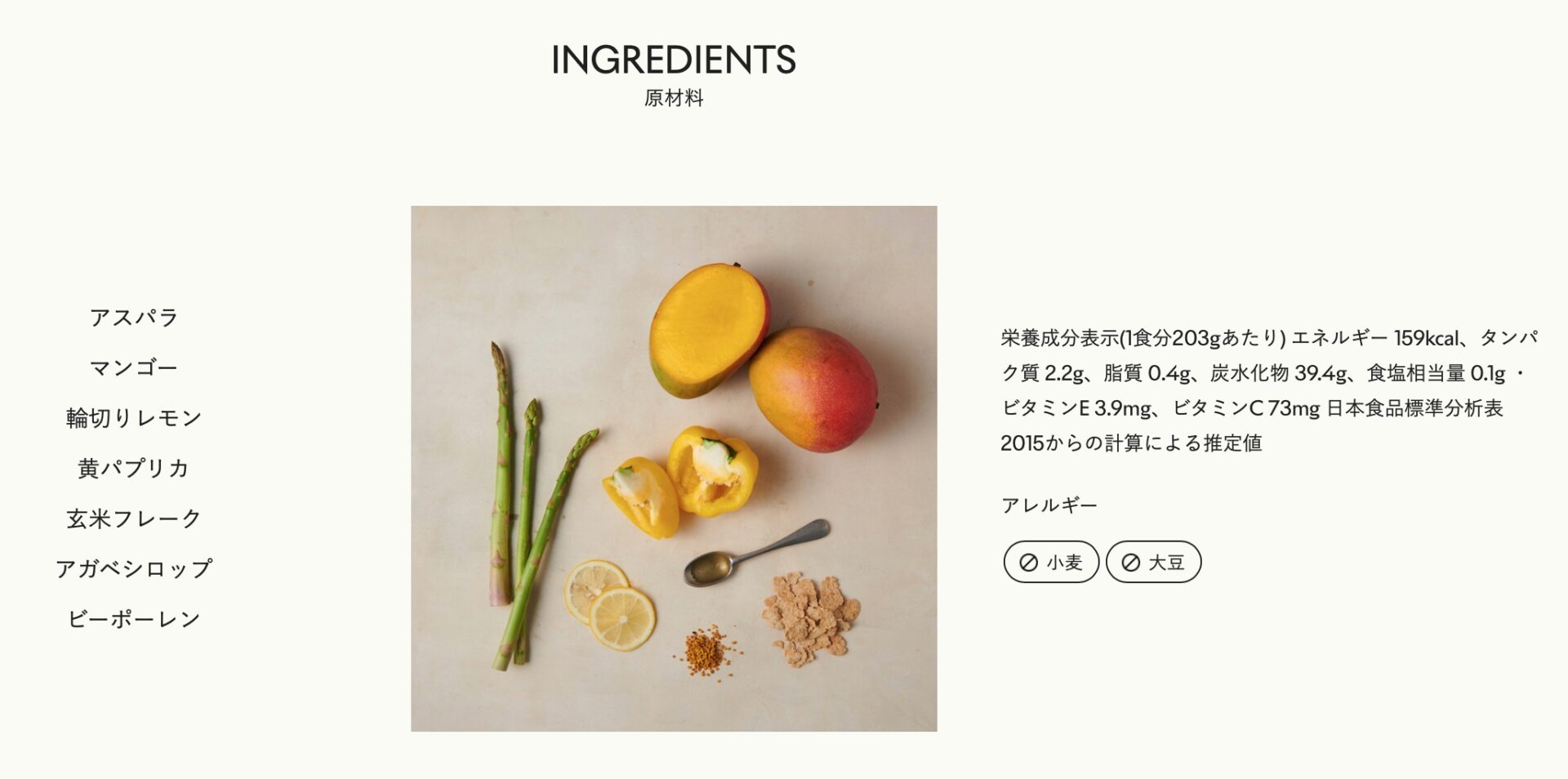
Task: Select ビーポーレン in the list
Action: (134, 619)
